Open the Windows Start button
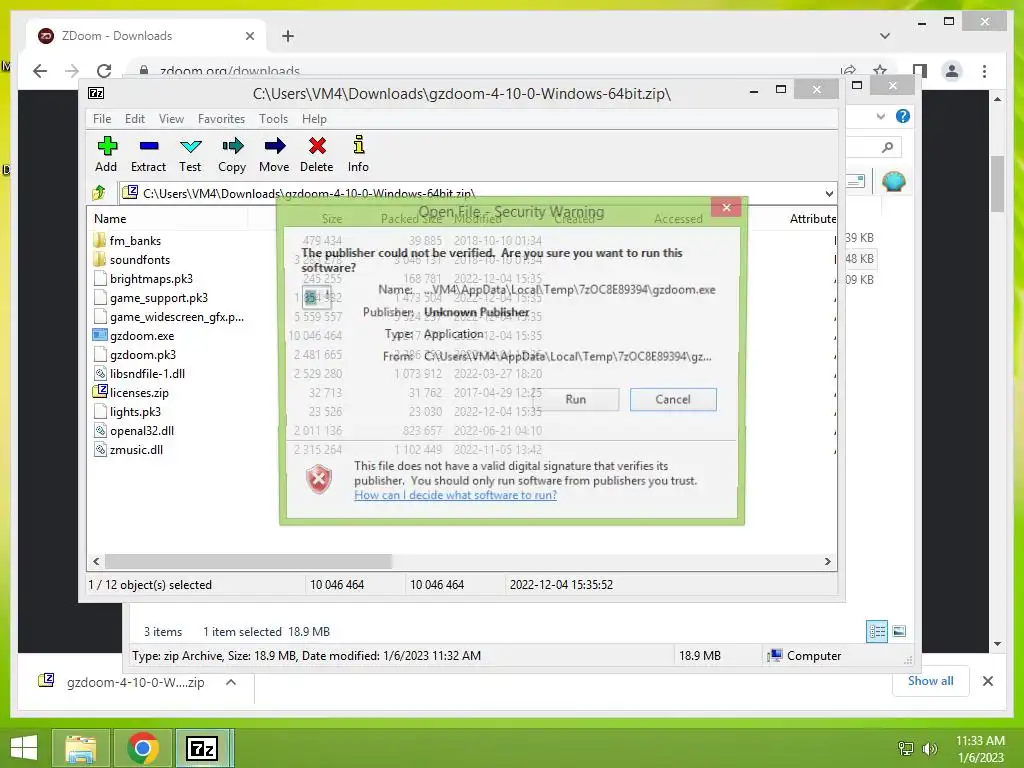 24,748
